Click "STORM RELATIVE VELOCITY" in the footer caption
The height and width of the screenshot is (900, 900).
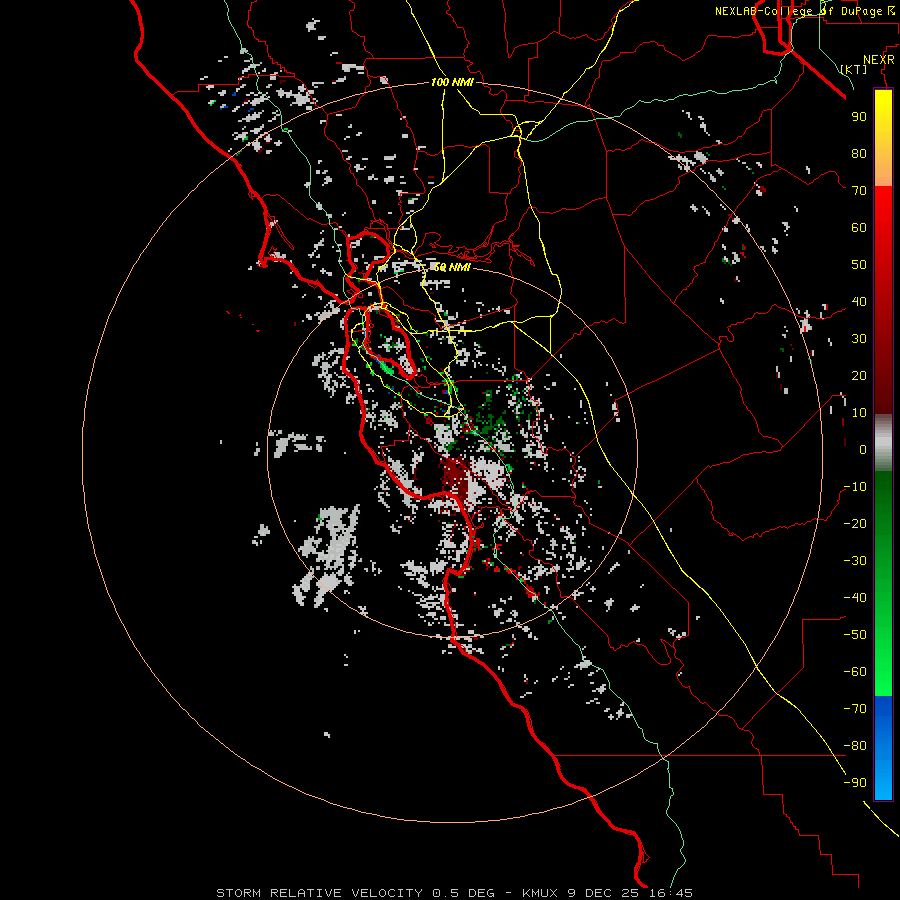(319, 893)
